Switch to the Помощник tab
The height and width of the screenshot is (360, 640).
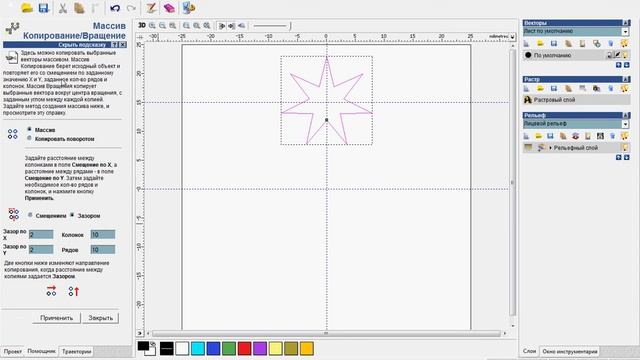(41, 351)
